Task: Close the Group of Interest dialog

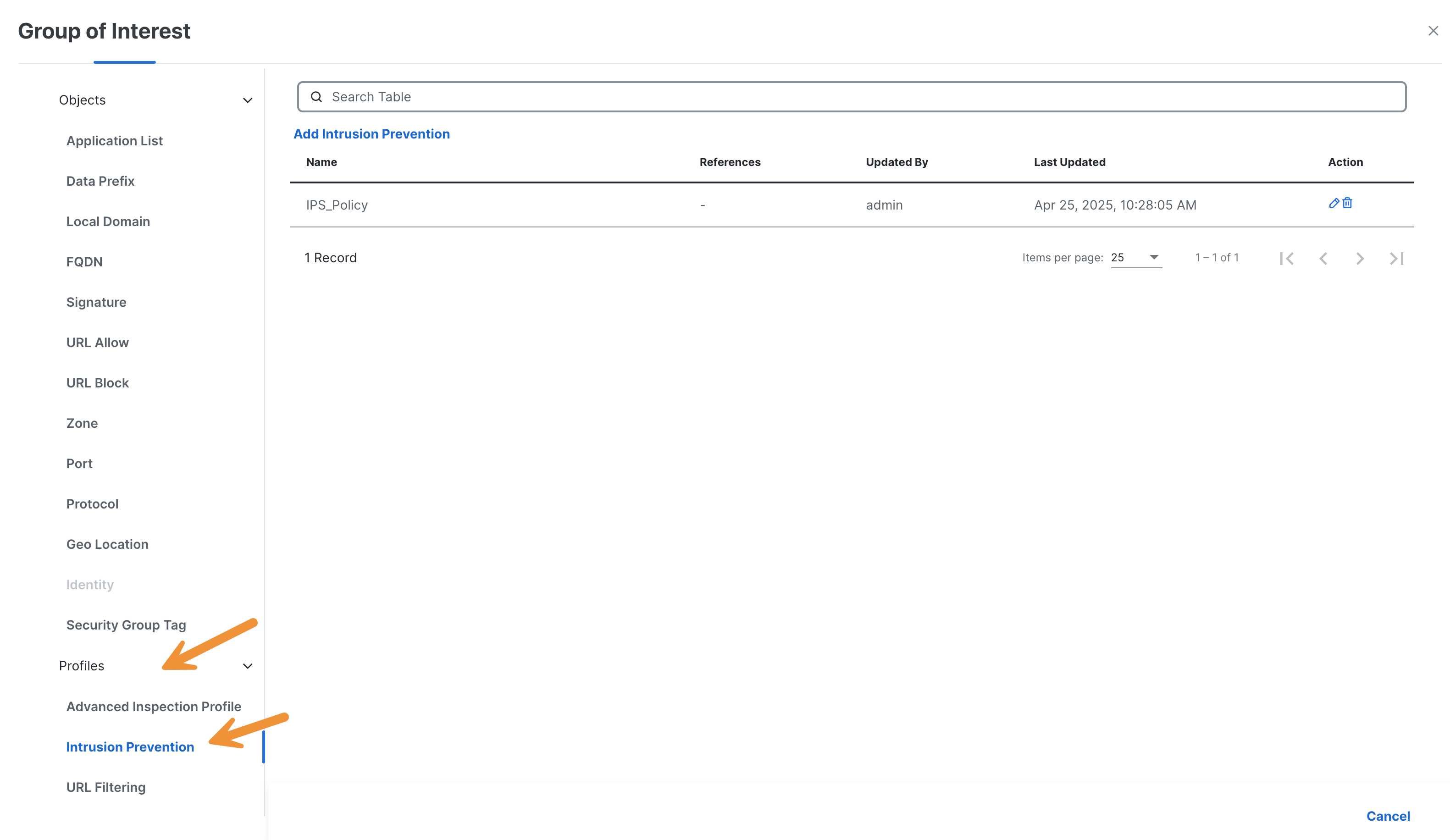Action: click(1433, 31)
